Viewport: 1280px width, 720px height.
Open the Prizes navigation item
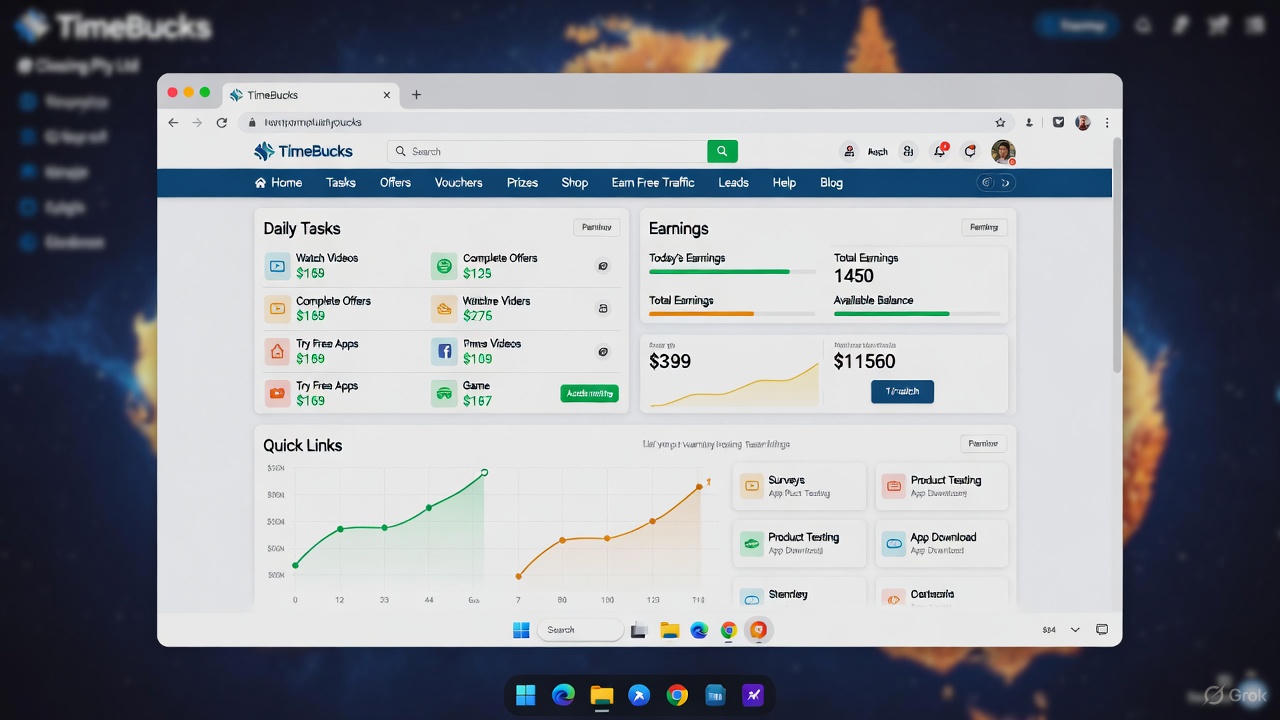(522, 183)
